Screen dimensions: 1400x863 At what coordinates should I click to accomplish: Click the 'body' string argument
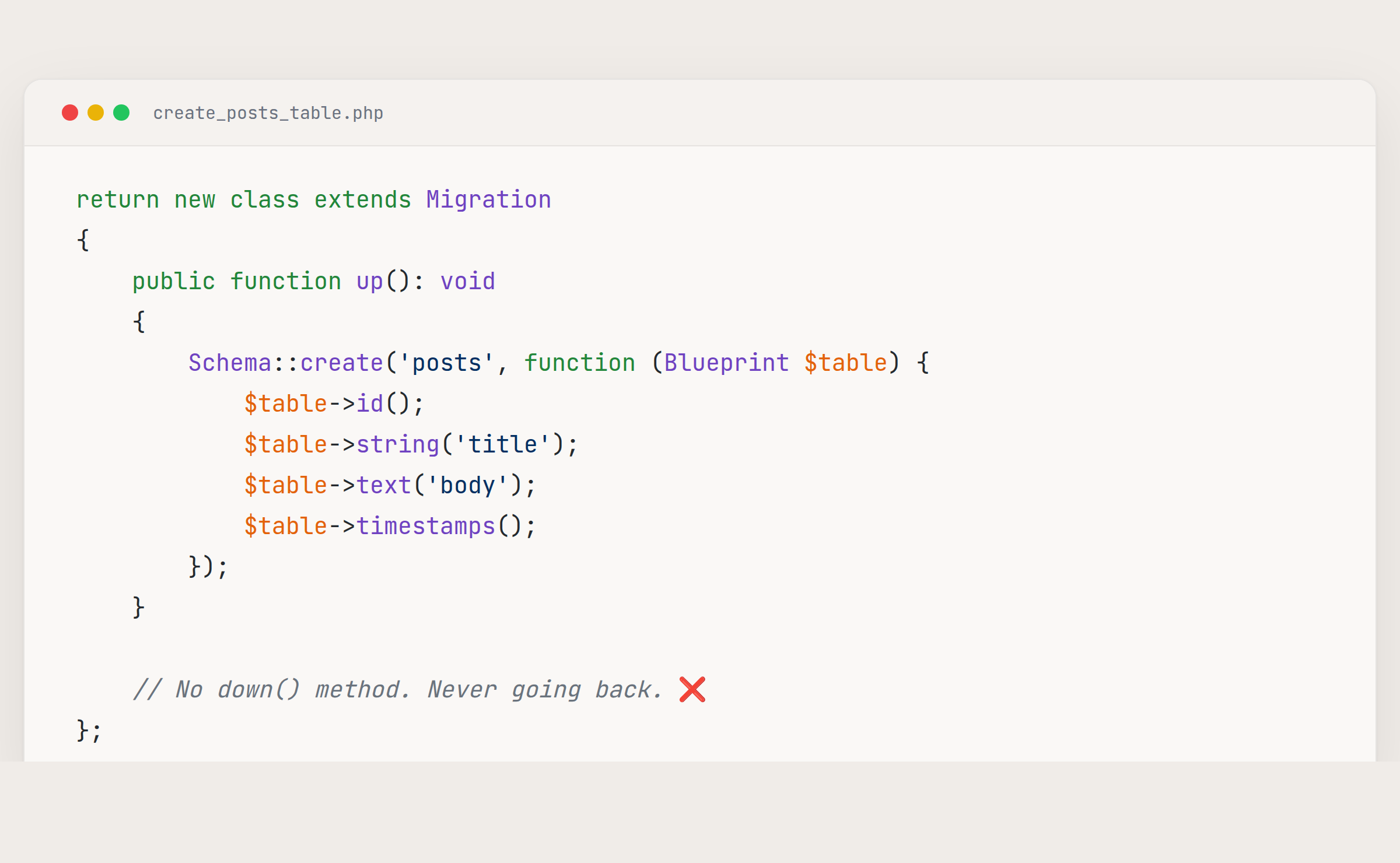467,485
